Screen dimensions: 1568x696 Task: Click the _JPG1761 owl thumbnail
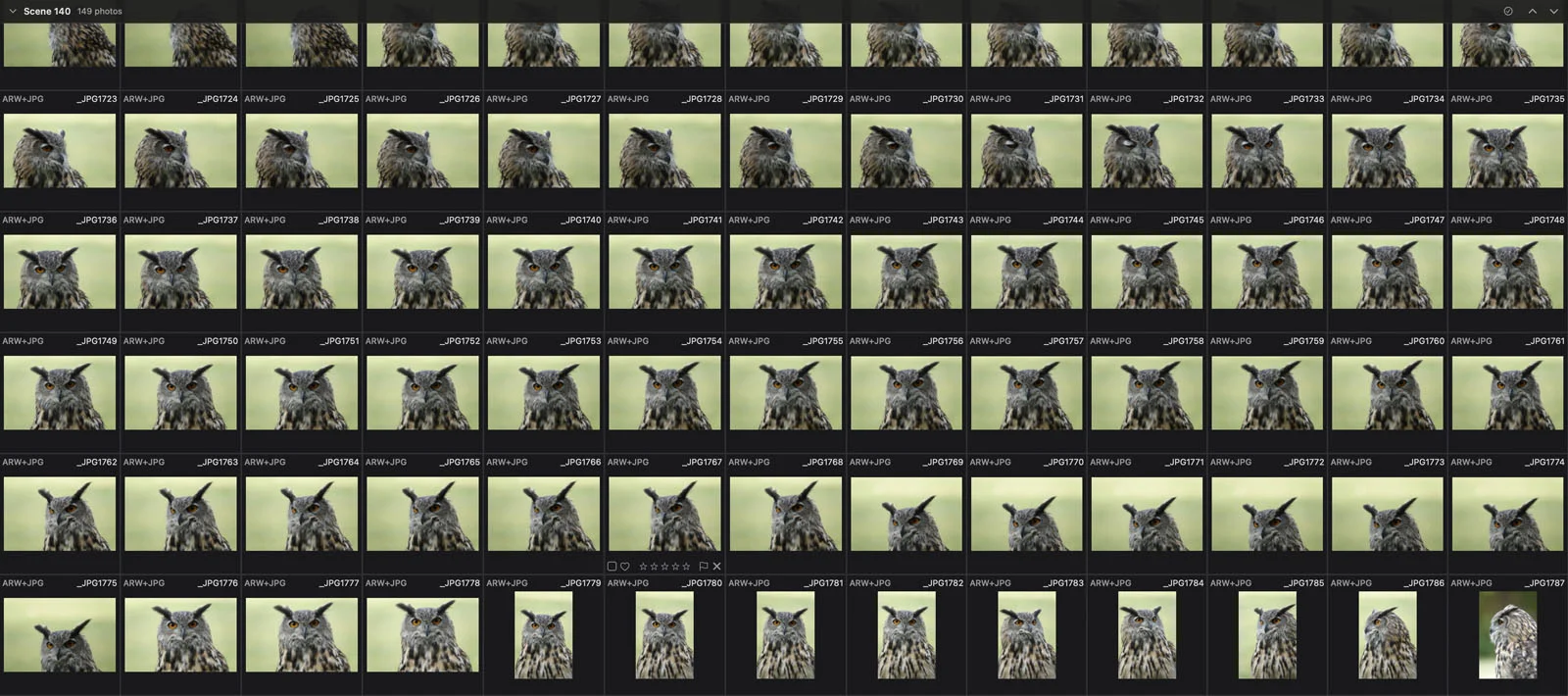1508,393
